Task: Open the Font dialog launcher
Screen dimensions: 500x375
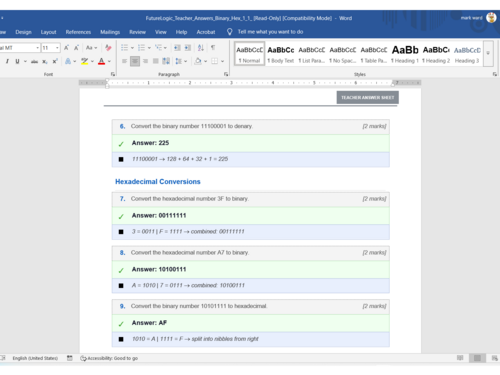Action: 113,74
